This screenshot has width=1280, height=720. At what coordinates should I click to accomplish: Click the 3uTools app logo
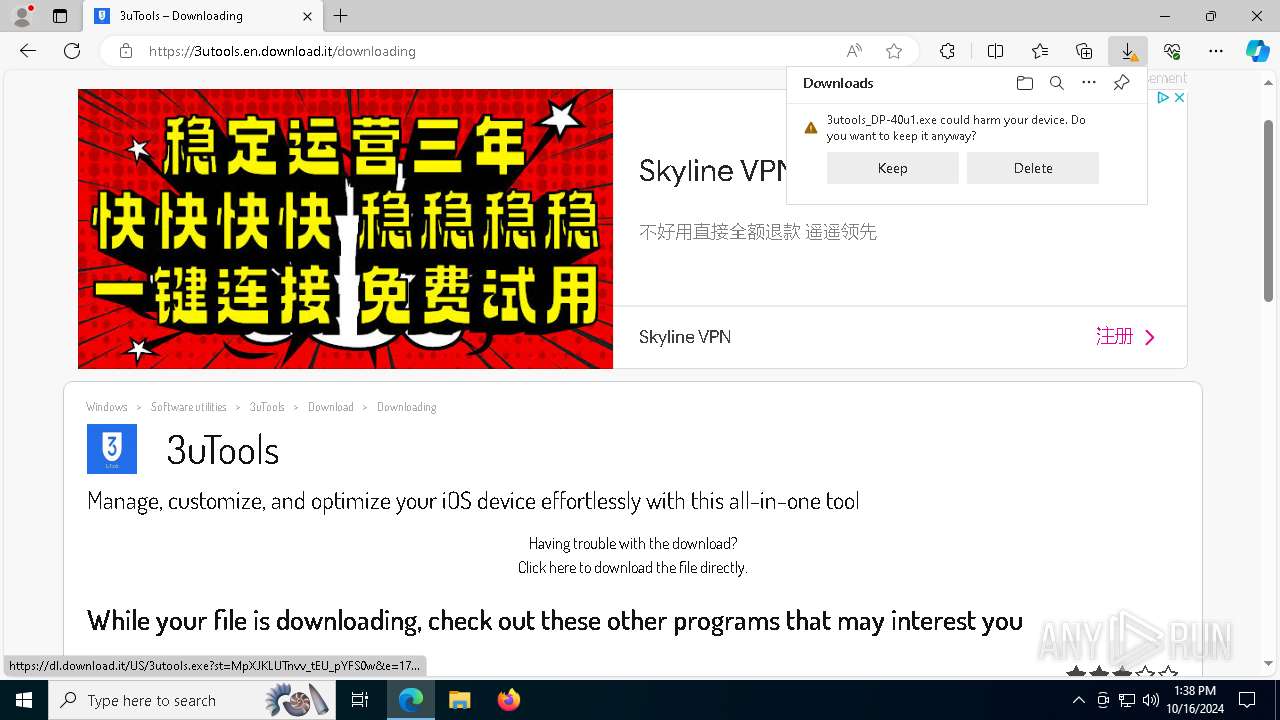tap(112, 449)
